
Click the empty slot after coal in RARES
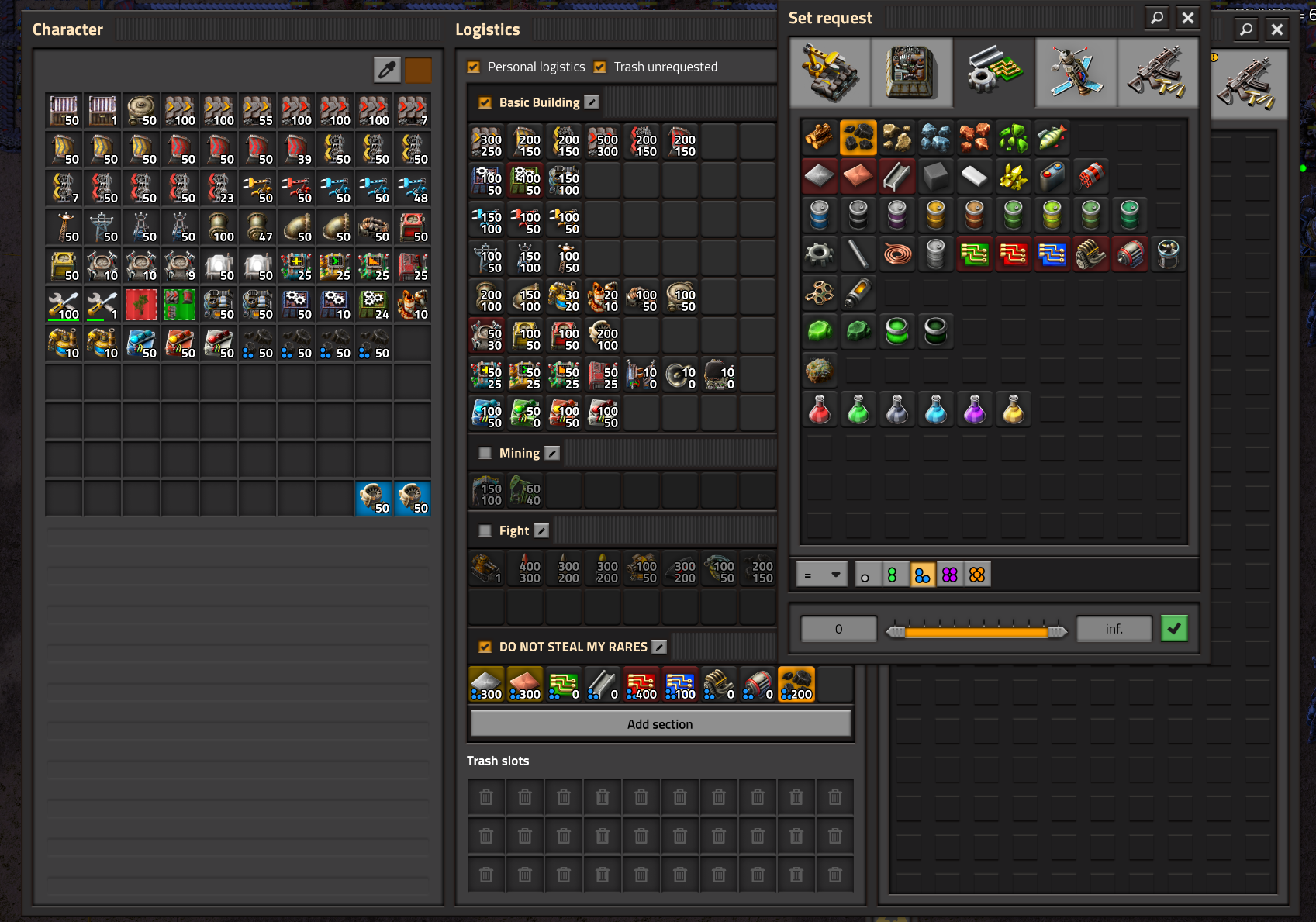[835, 685]
